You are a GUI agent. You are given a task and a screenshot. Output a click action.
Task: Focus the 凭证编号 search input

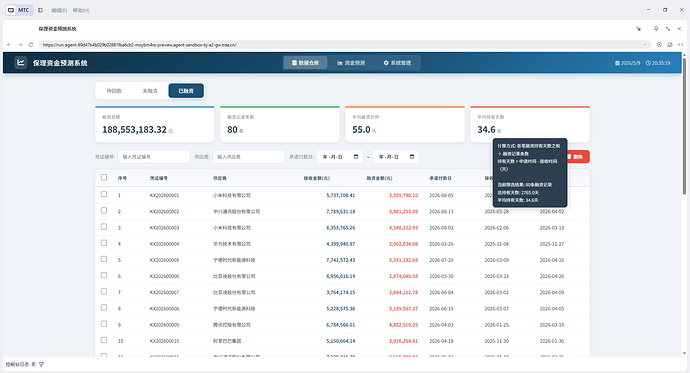(154, 157)
